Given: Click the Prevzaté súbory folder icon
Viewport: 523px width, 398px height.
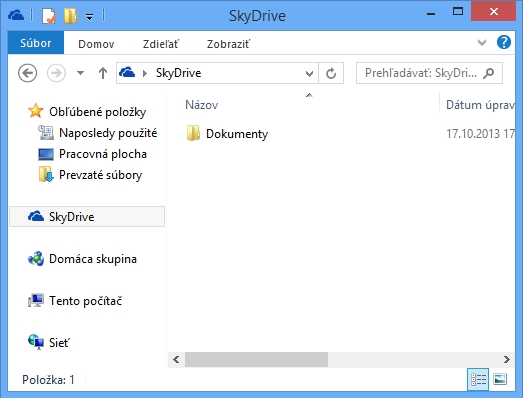Looking at the screenshot, I should coord(46,174).
